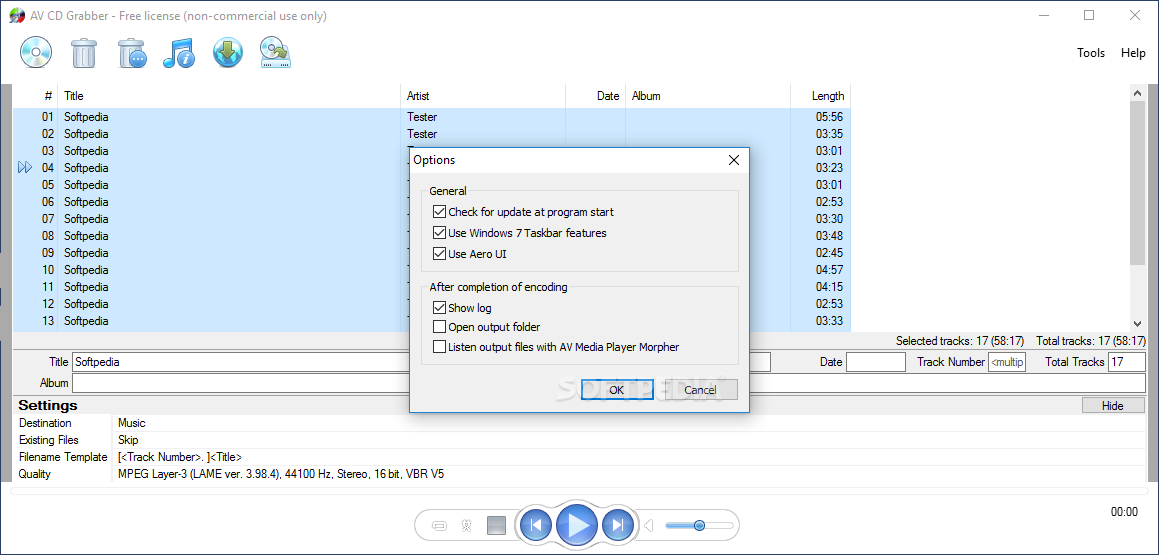Screen dimensions: 1159x555
Task: Click the shuffle icon in player controls
Action: (466, 526)
